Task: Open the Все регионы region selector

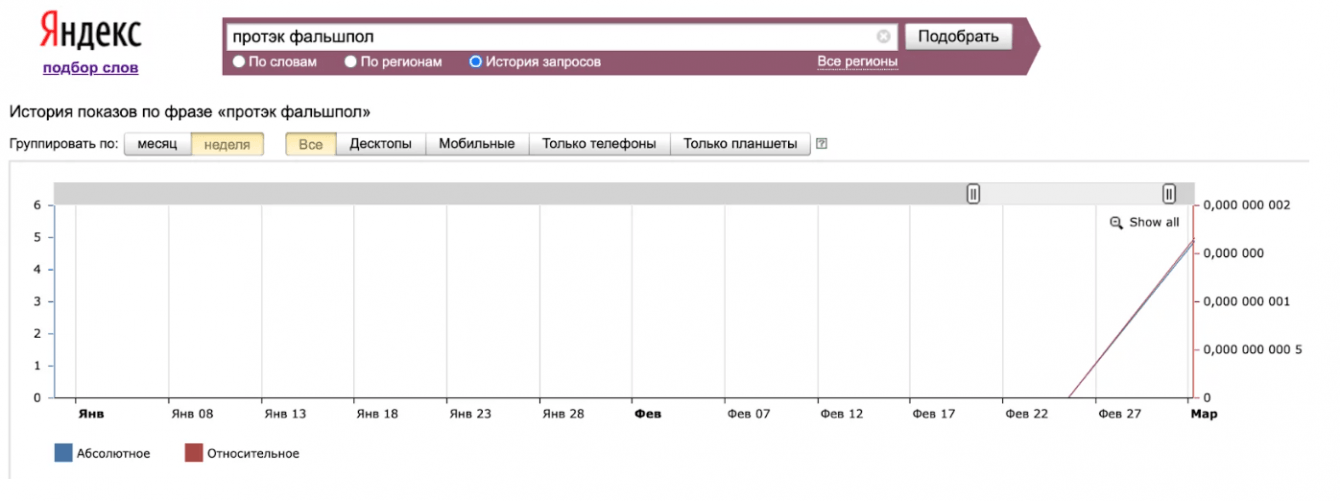Action: click(858, 62)
